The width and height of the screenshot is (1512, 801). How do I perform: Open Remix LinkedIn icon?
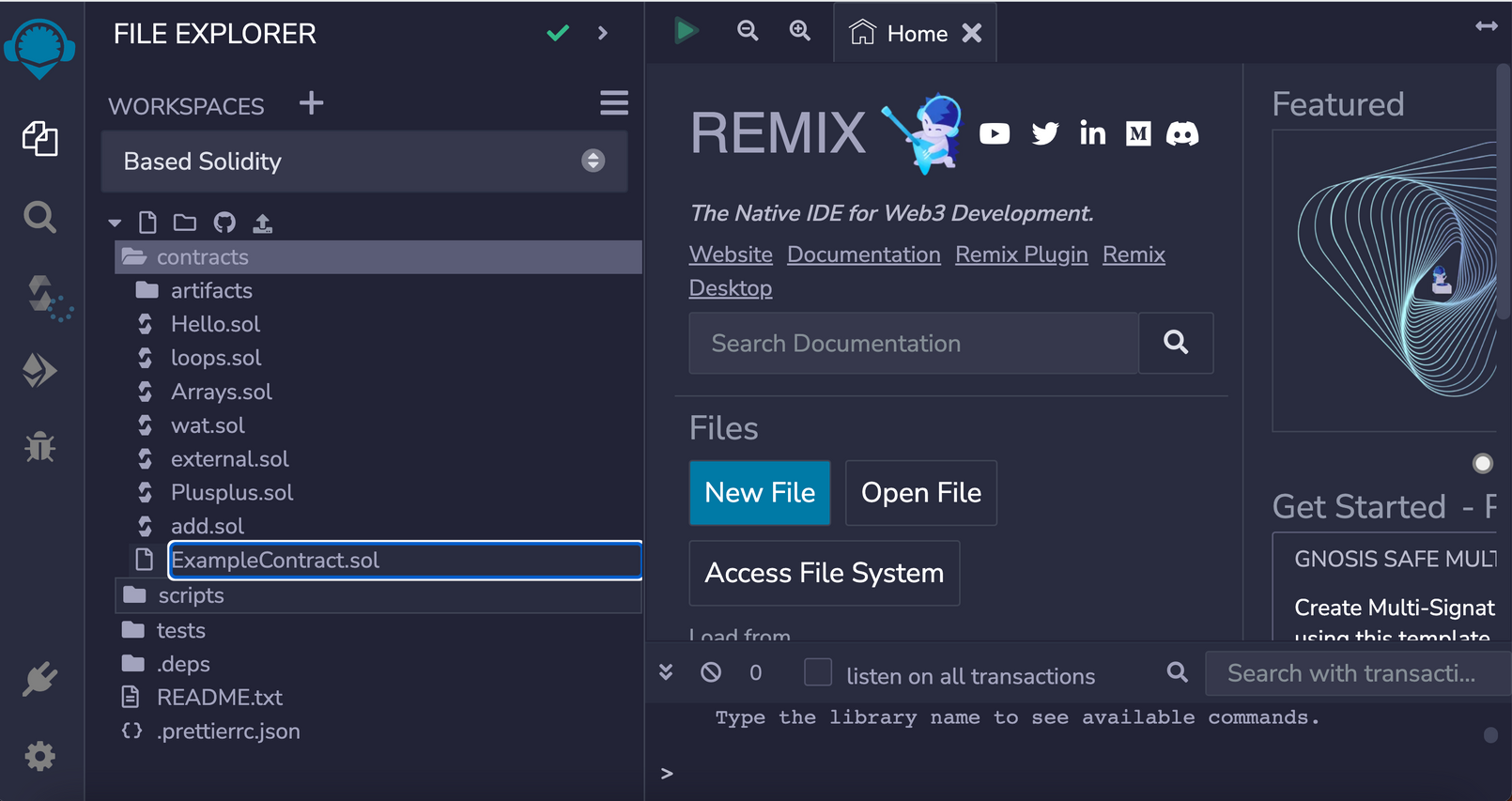pos(1092,133)
